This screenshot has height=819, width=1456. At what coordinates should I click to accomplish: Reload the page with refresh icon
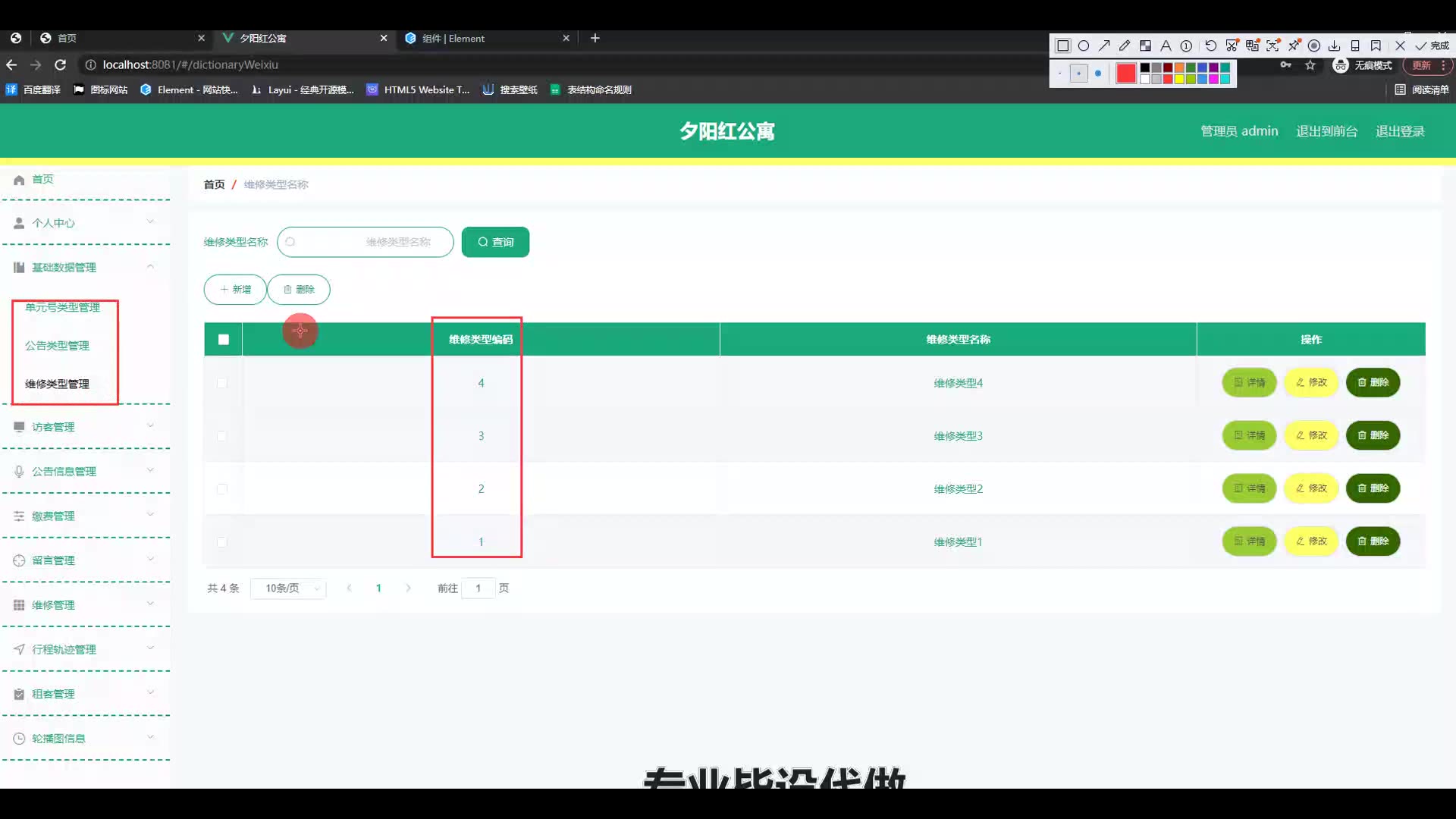pyautogui.click(x=61, y=64)
